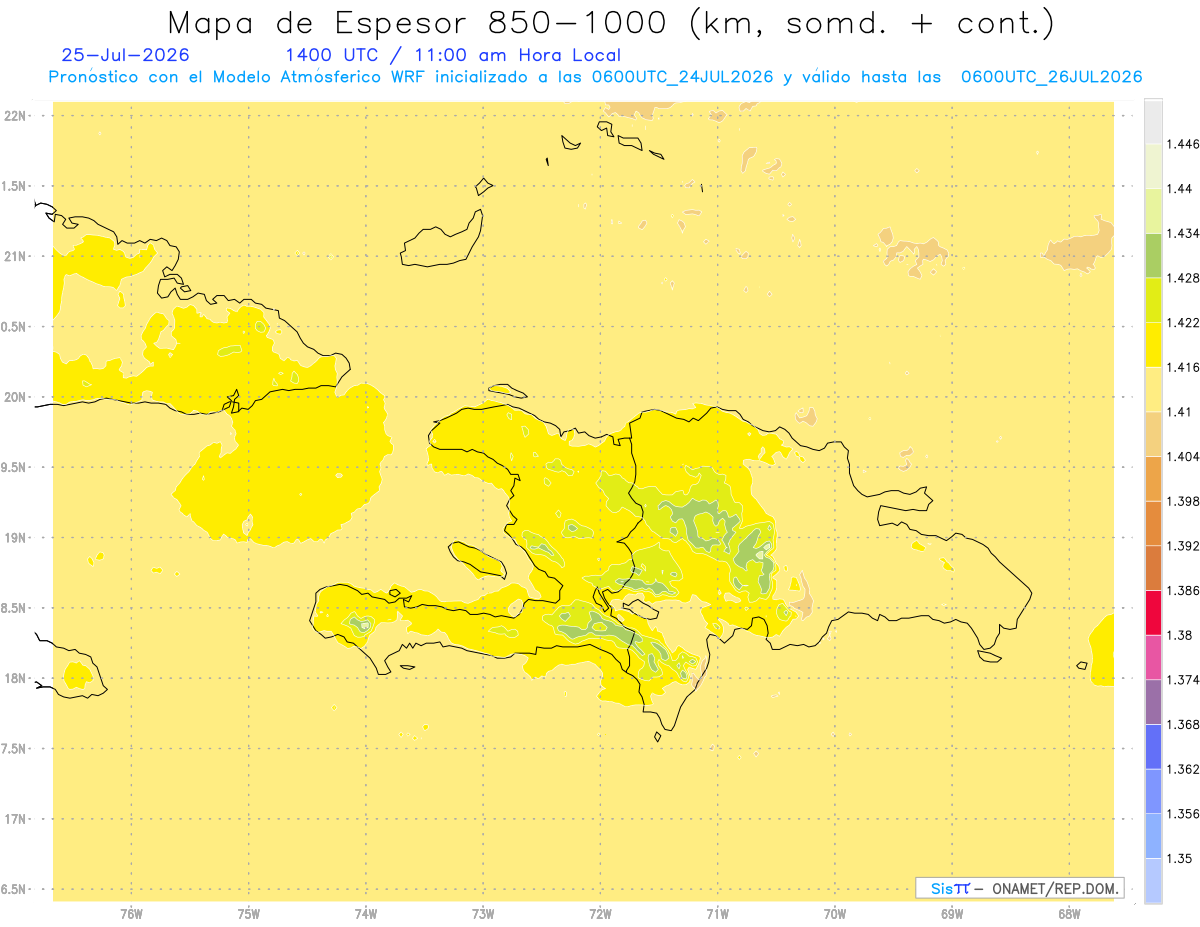Click the '74W' longitude axis label

[x=365, y=913]
